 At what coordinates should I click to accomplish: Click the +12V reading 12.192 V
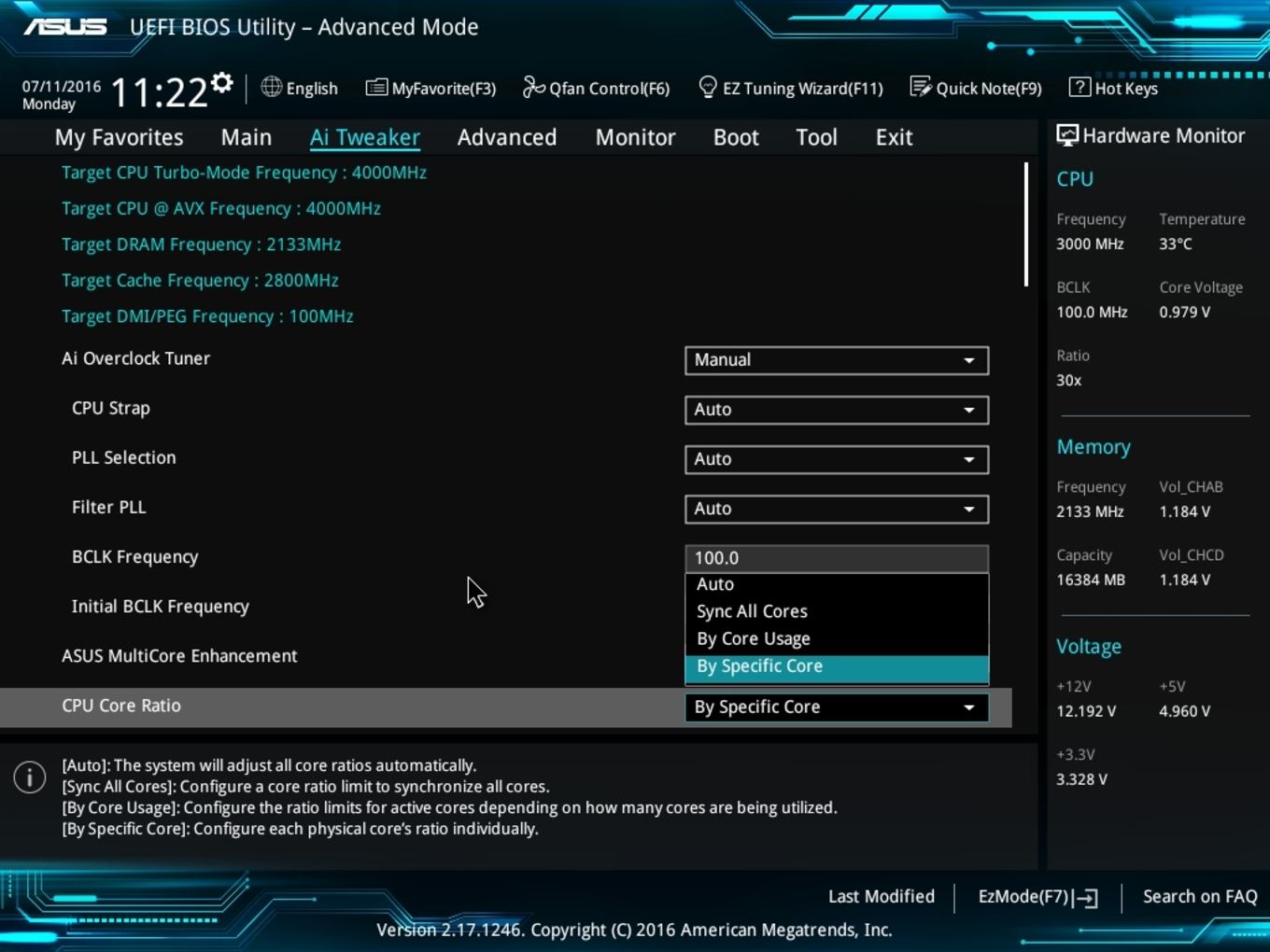[x=1086, y=711]
